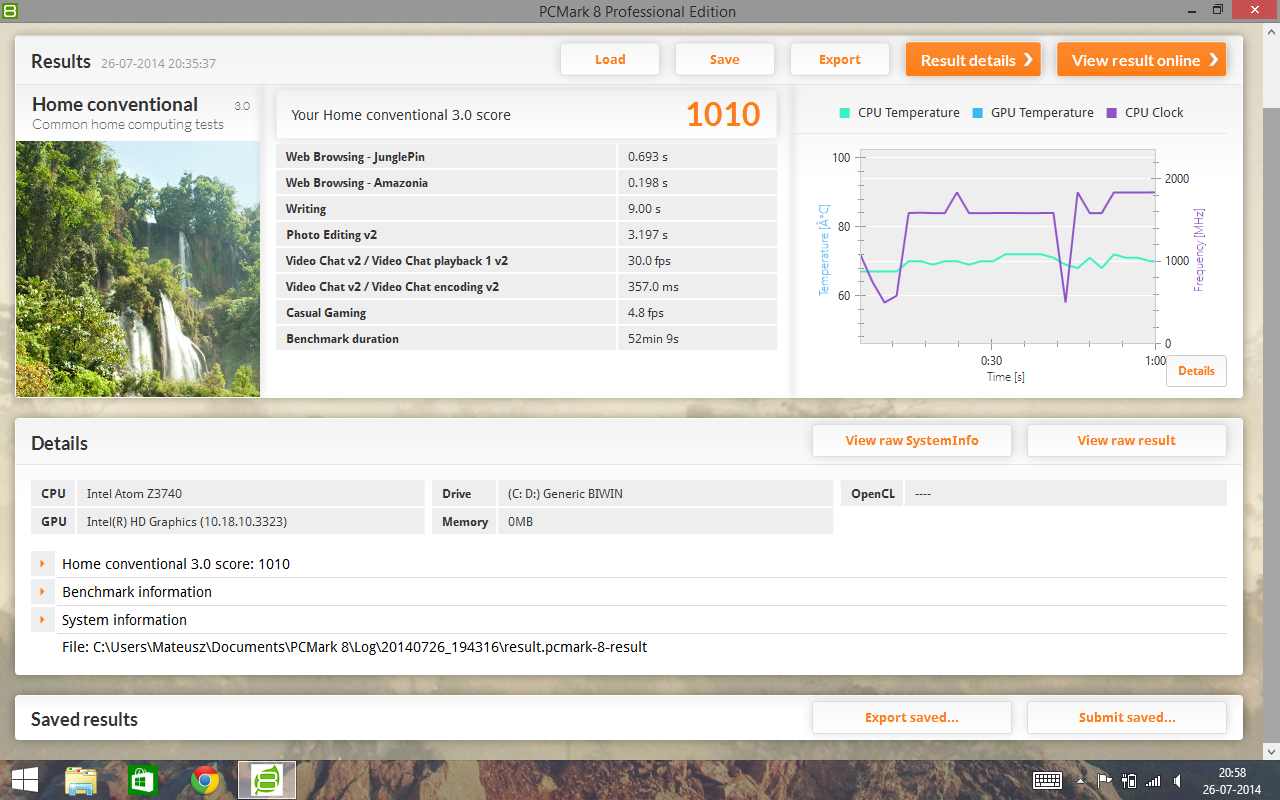Screen dimensions: 1280x800
Task: Select the Web Browsing - Amazonia row
Action: [526, 183]
